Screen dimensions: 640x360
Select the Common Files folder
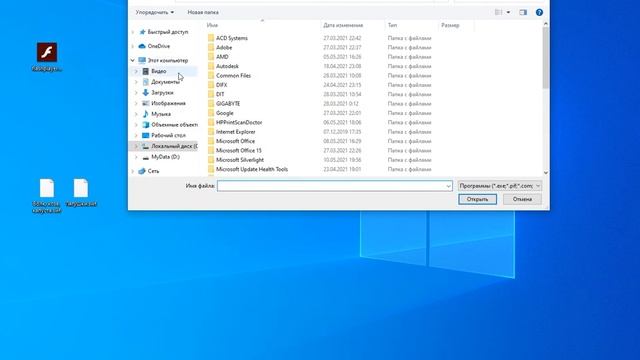click(233, 76)
